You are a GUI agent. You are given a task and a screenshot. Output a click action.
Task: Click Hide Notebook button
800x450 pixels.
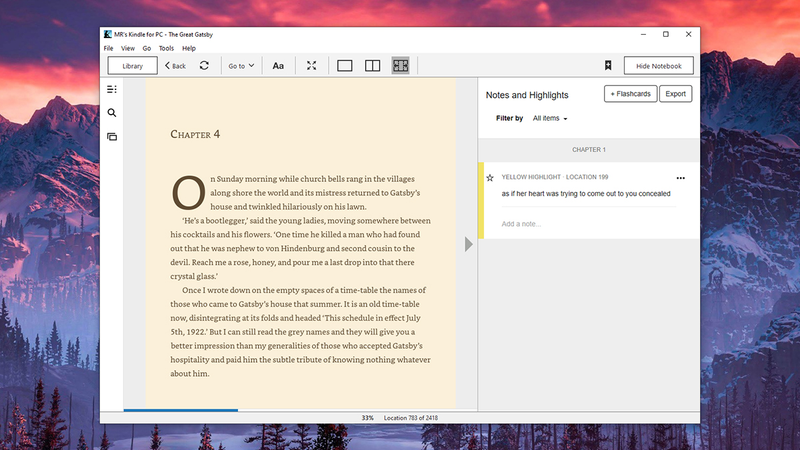coord(659,66)
